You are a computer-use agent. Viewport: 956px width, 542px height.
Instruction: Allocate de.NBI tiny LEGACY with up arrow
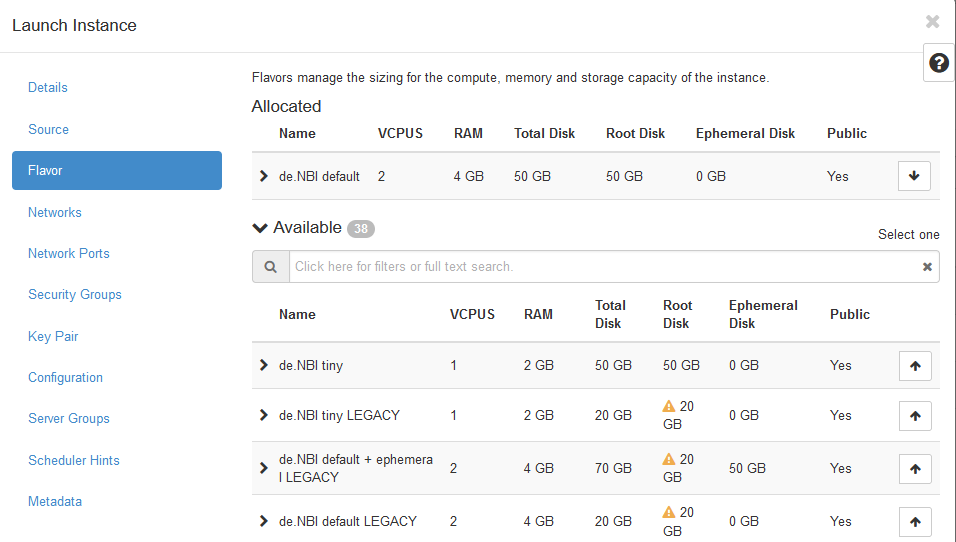pyautogui.click(x=914, y=416)
